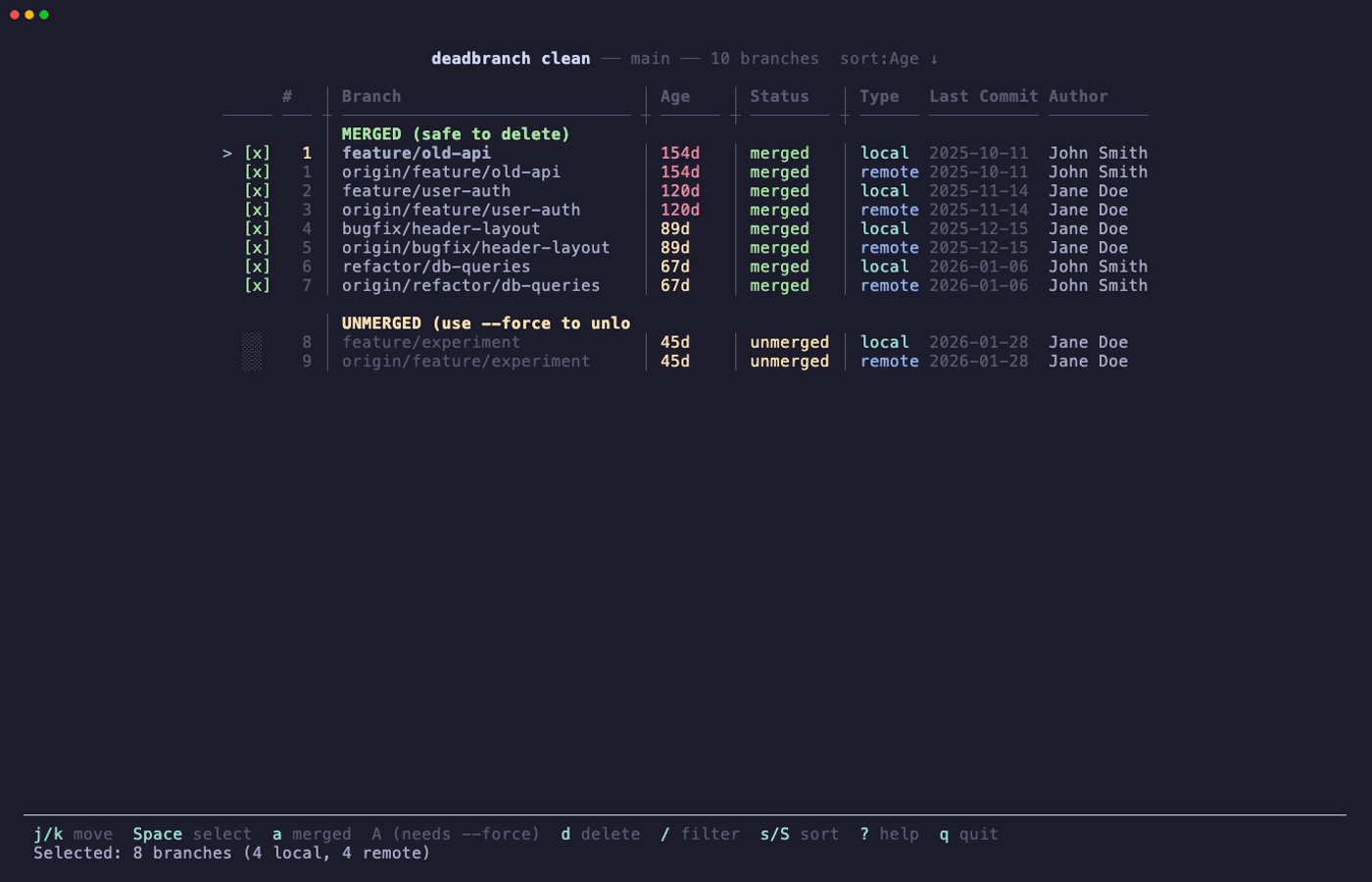Toggle origin/refactor/db-queries checkbox
This screenshot has height=882, width=1372.
pos(257,285)
